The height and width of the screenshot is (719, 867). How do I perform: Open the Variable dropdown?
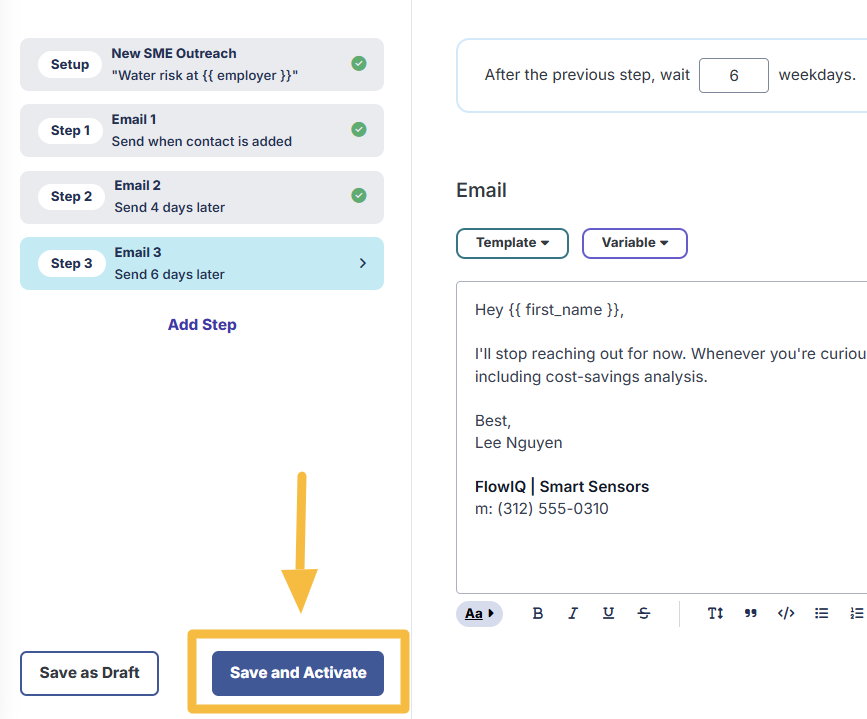point(634,243)
